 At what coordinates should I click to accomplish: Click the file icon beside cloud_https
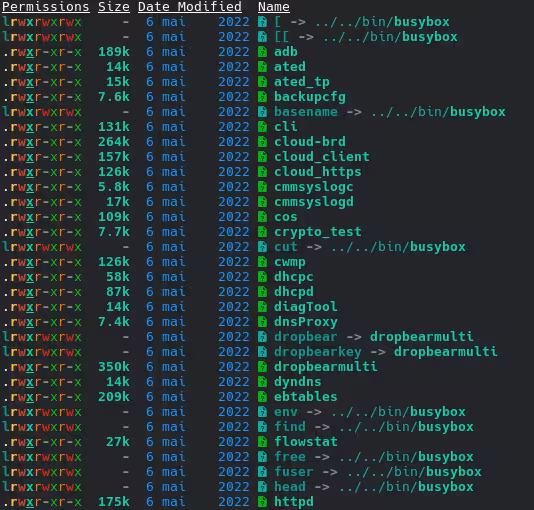(x=262, y=172)
